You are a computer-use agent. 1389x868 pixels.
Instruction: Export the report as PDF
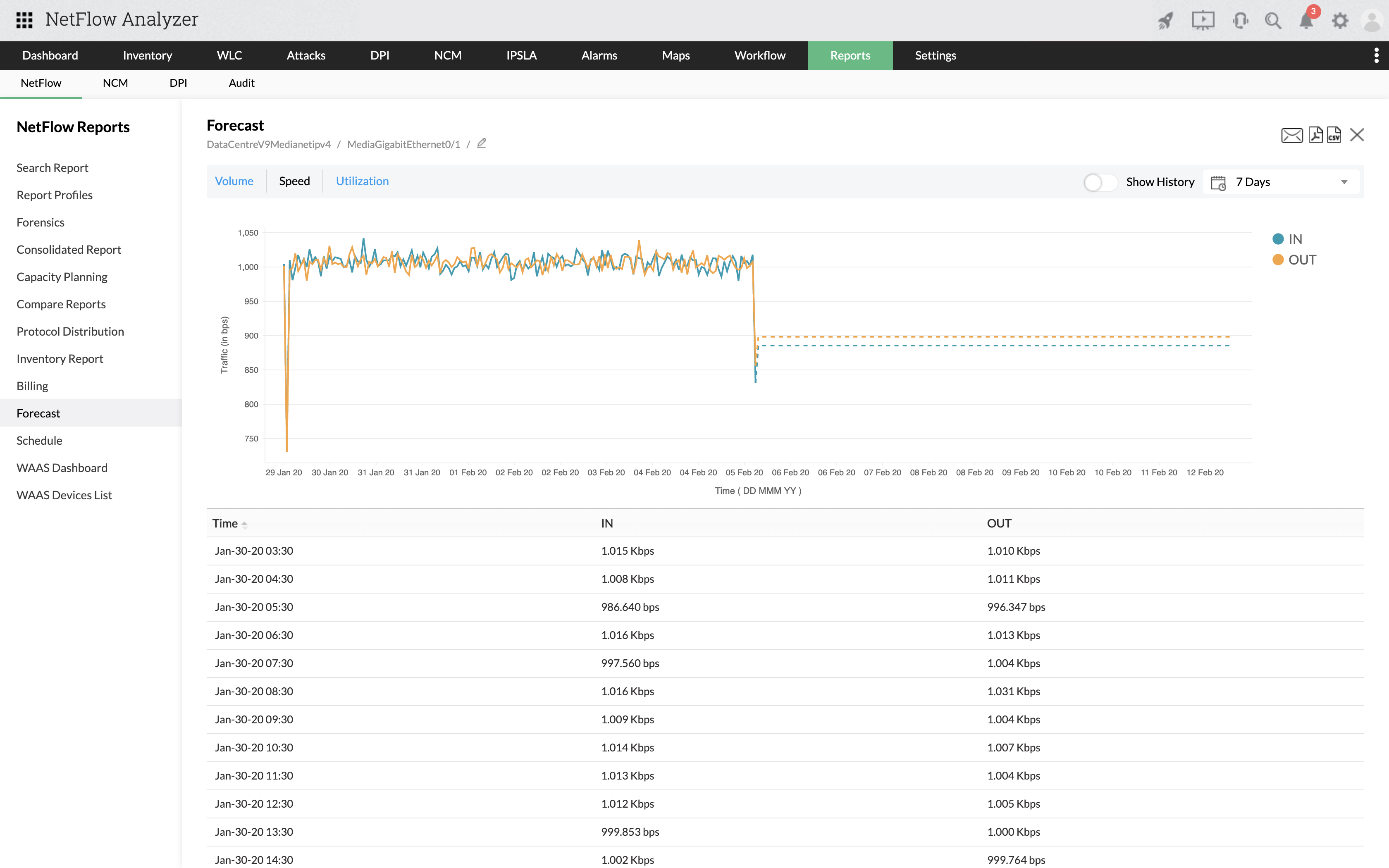[1315, 135]
